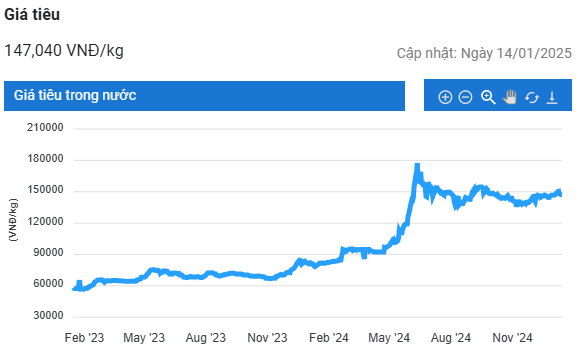Viewport: 583px width, 361px height.
Task: Click the zoom in plus icon
Action: [x=445, y=97]
